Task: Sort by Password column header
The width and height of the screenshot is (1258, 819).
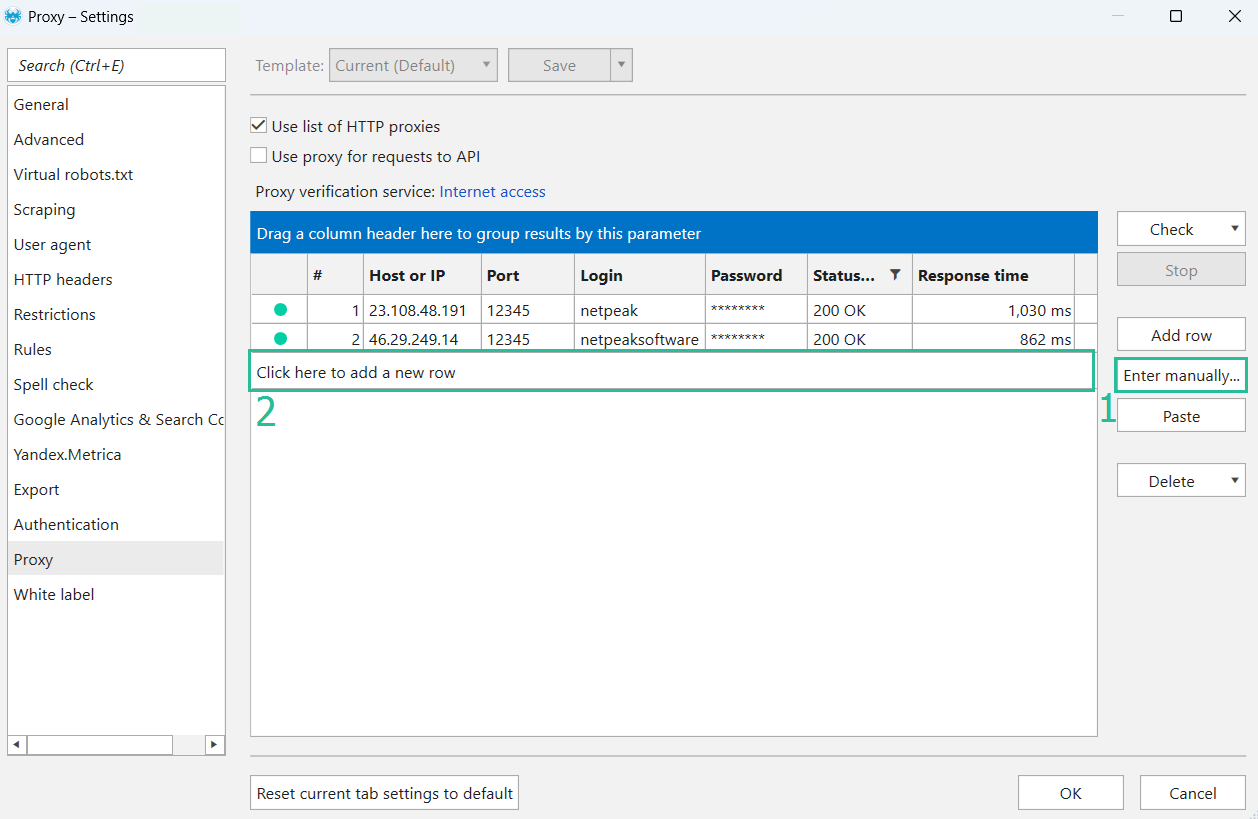Action: tap(756, 275)
